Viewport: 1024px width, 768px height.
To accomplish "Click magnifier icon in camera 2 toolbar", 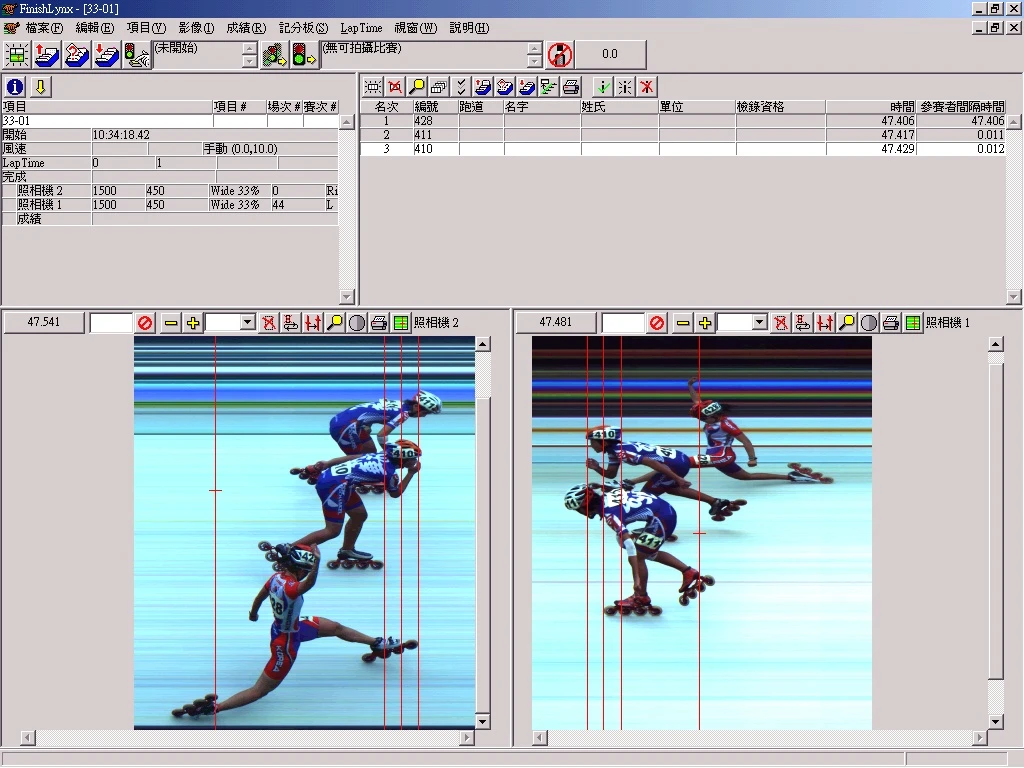I will point(335,323).
